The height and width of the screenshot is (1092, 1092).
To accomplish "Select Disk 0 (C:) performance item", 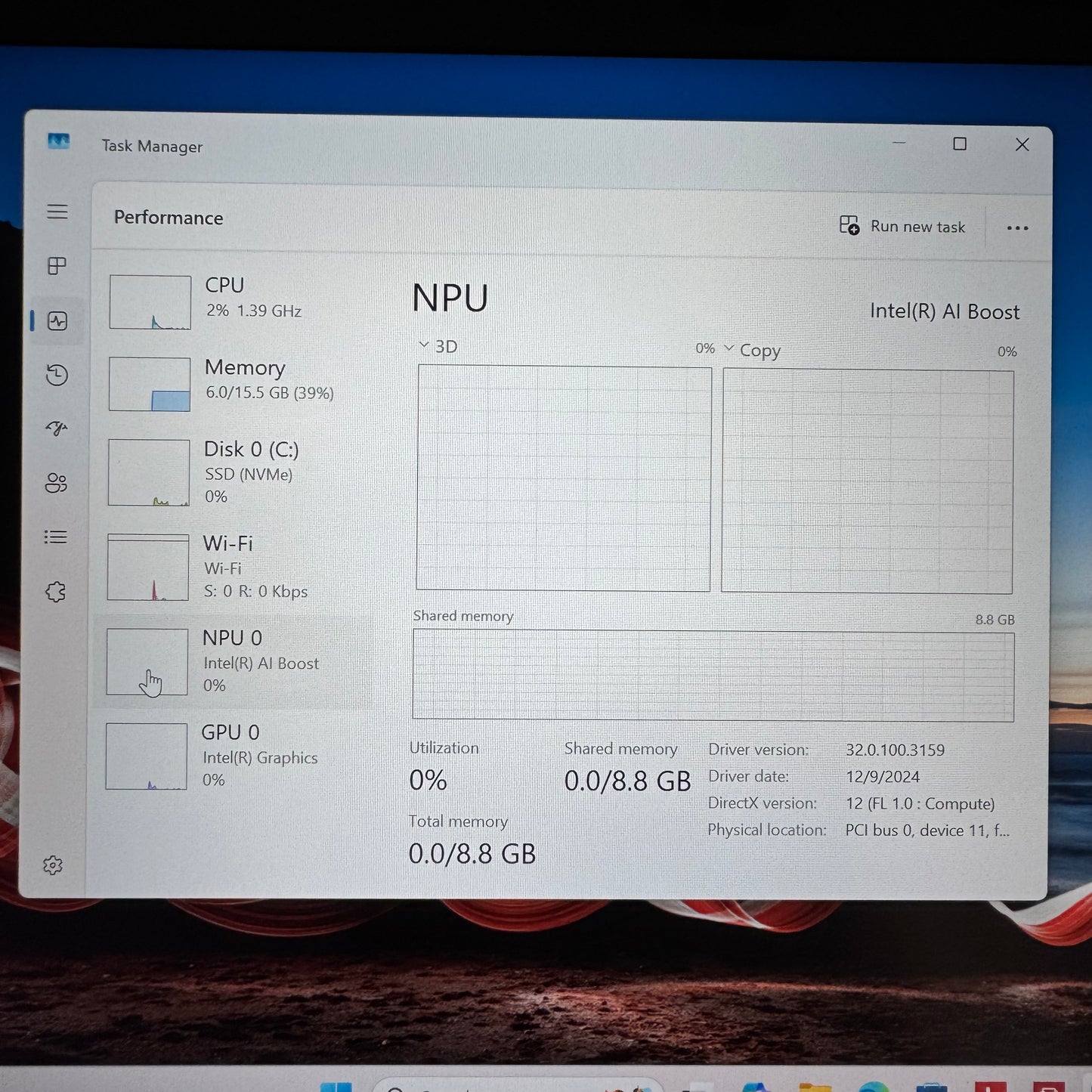I will [231, 472].
